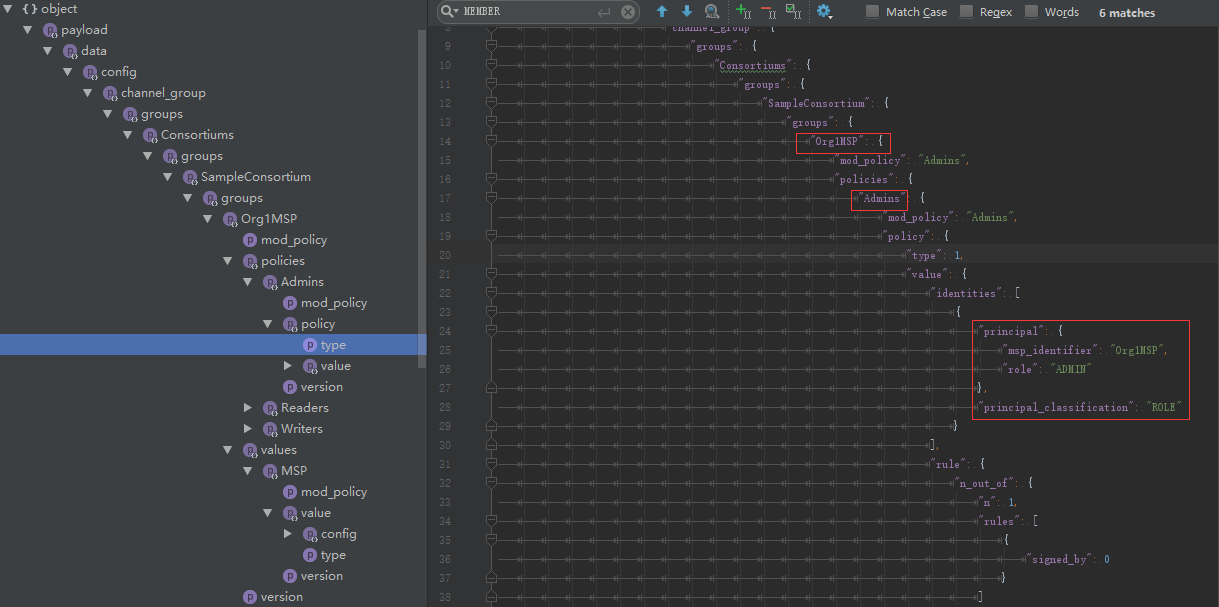Screen dimensions: 1219x607
Task: Collapse the MSP tree node
Action: click(248, 471)
